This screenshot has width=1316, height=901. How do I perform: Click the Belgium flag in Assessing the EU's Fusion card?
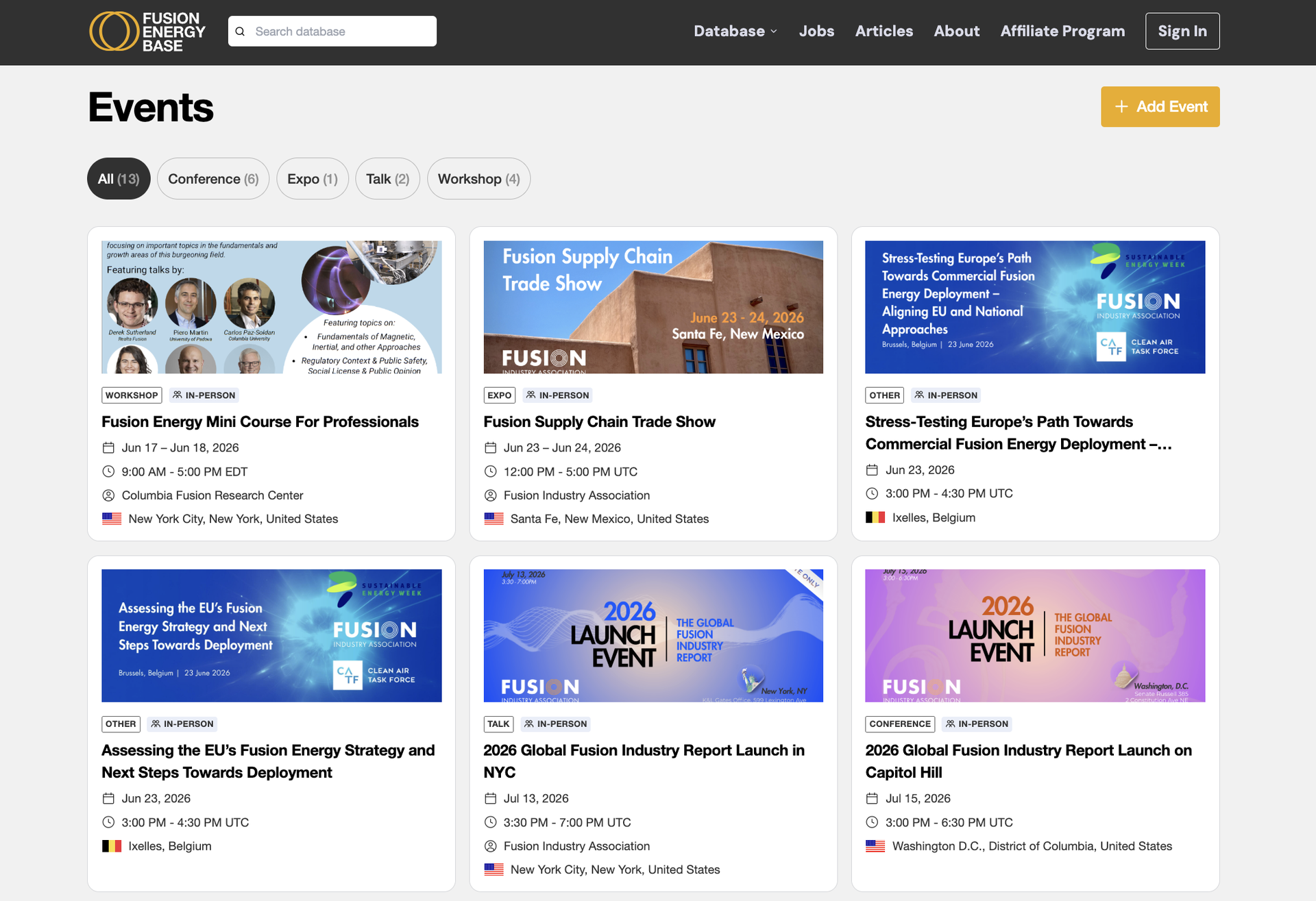pyautogui.click(x=112, y=846)
